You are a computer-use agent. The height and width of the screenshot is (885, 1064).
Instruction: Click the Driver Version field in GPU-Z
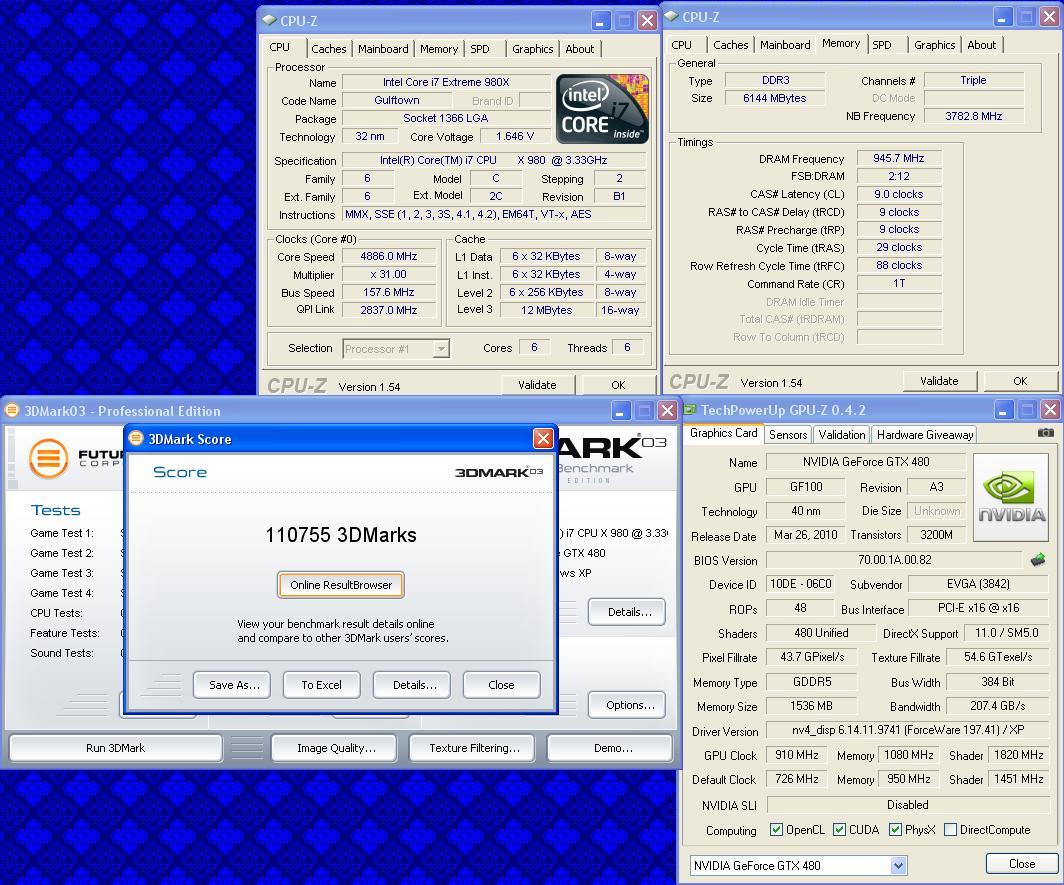(x=908, y=730)
